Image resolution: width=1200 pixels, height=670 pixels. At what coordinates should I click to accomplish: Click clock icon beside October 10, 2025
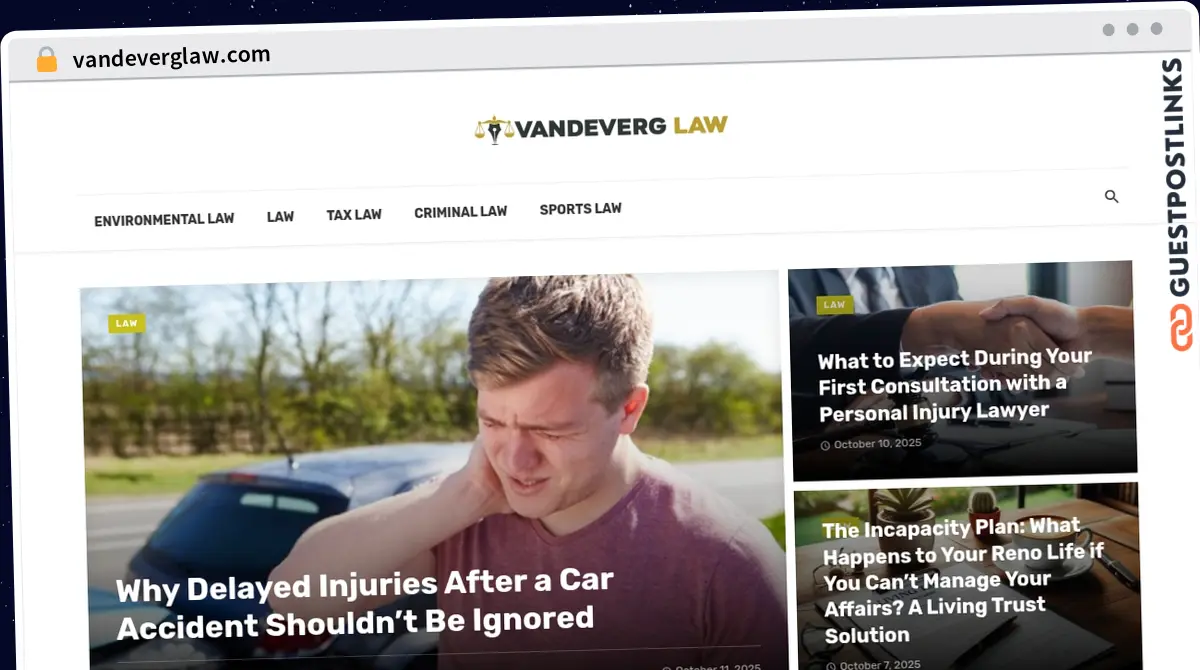[x=825, y=445]
